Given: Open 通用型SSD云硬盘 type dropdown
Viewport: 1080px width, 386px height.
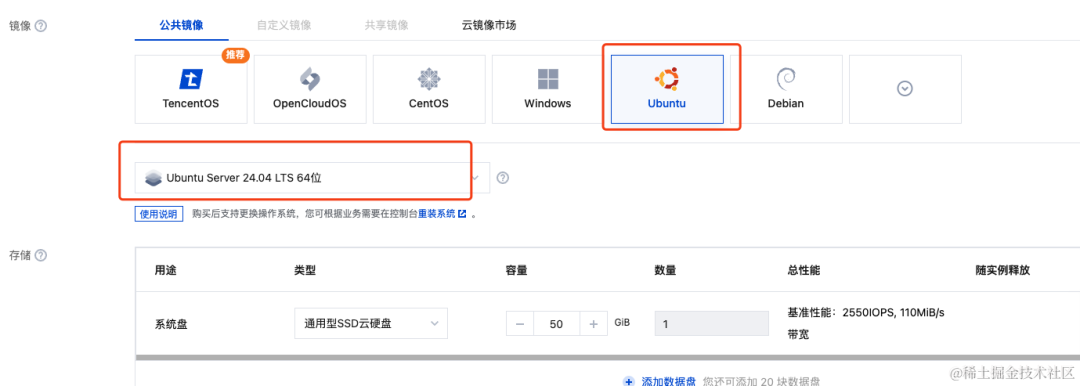Looking at the screenshot, I should point(371,323).
